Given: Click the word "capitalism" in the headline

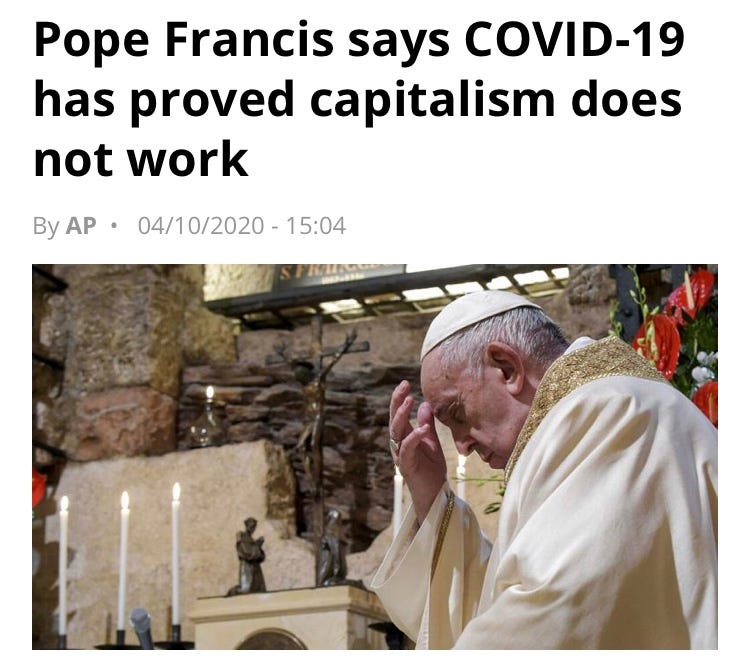Looking at the screenshot, I should 432,101.
